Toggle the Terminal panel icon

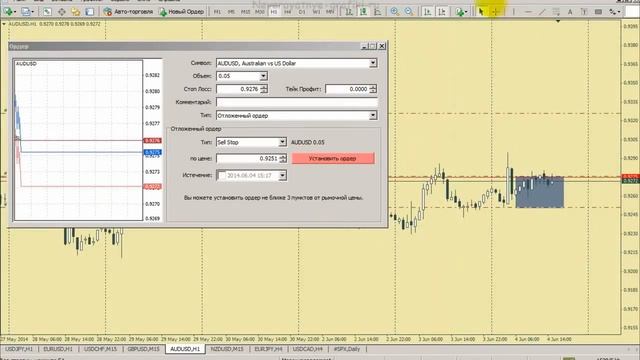coord(89,12)
